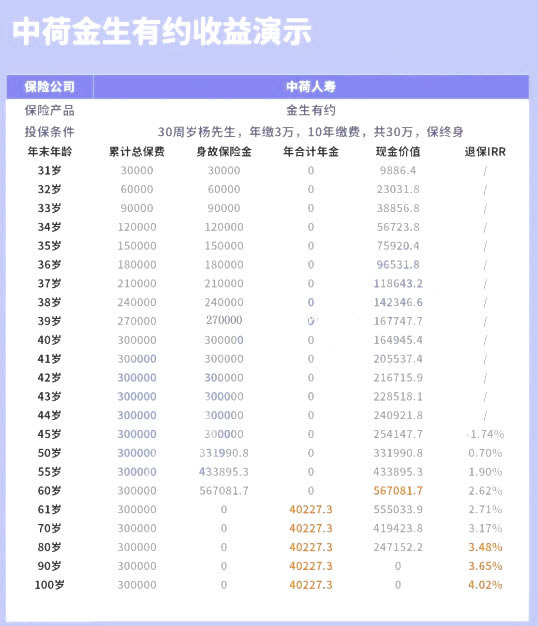The image size is (538, 626).
Task: Click cash value 555033.9
Action: (398, 509)
